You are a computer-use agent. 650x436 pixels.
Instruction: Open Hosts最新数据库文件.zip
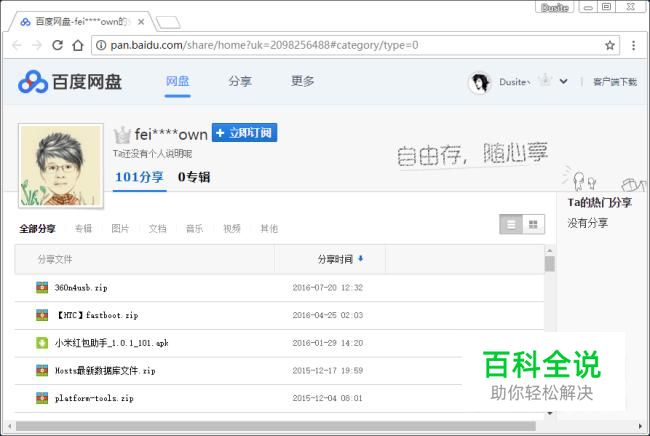coord(105,371)
